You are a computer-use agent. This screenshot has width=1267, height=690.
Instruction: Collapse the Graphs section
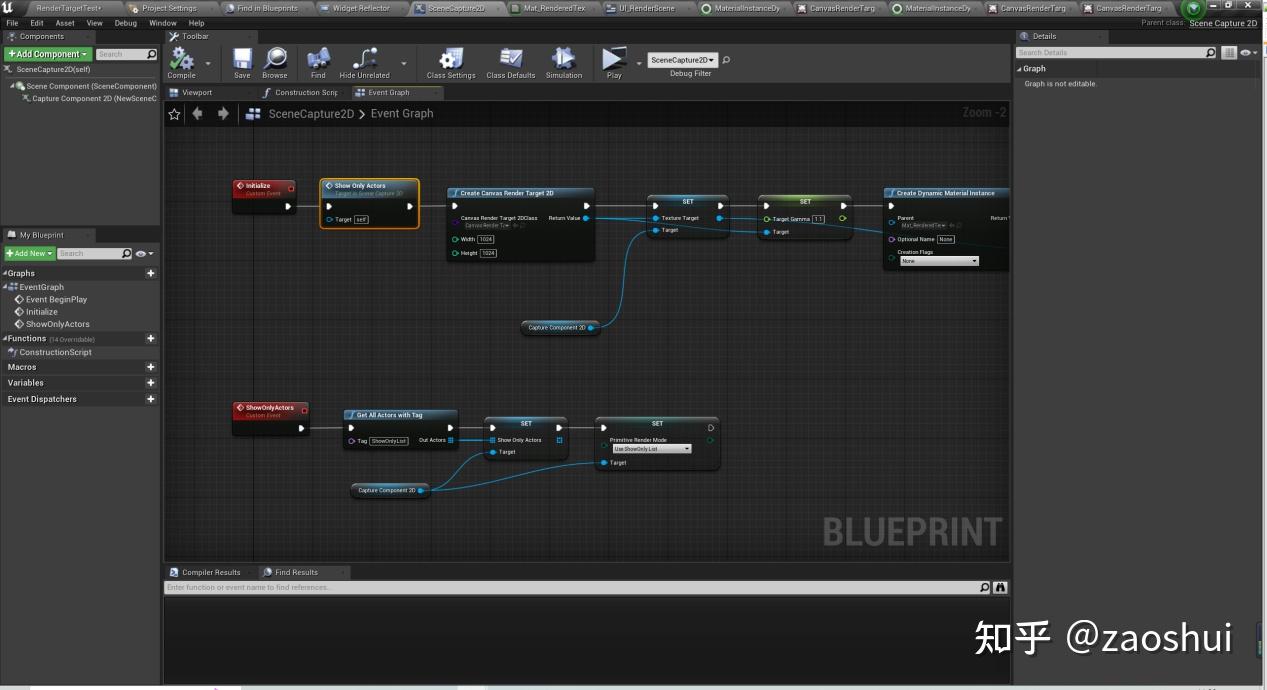5,273
